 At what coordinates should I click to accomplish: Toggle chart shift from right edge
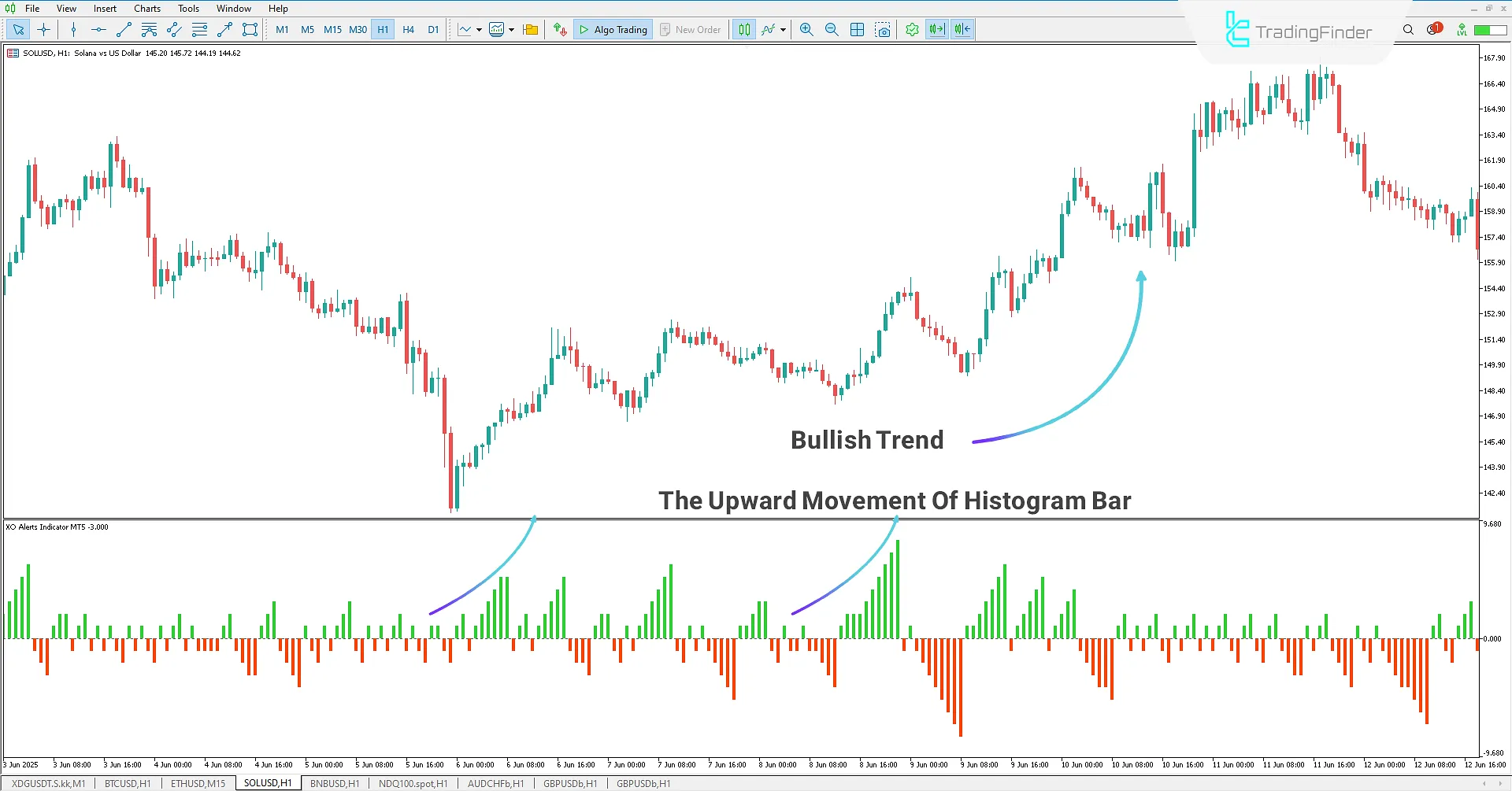pos(962,29)
